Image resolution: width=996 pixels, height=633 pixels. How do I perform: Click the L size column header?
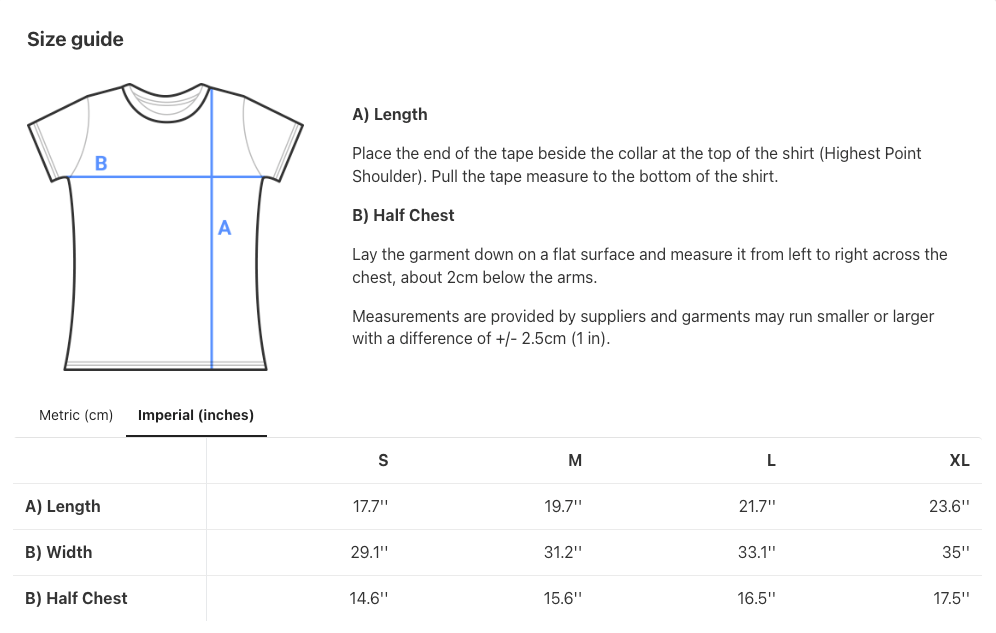[771, 461]
